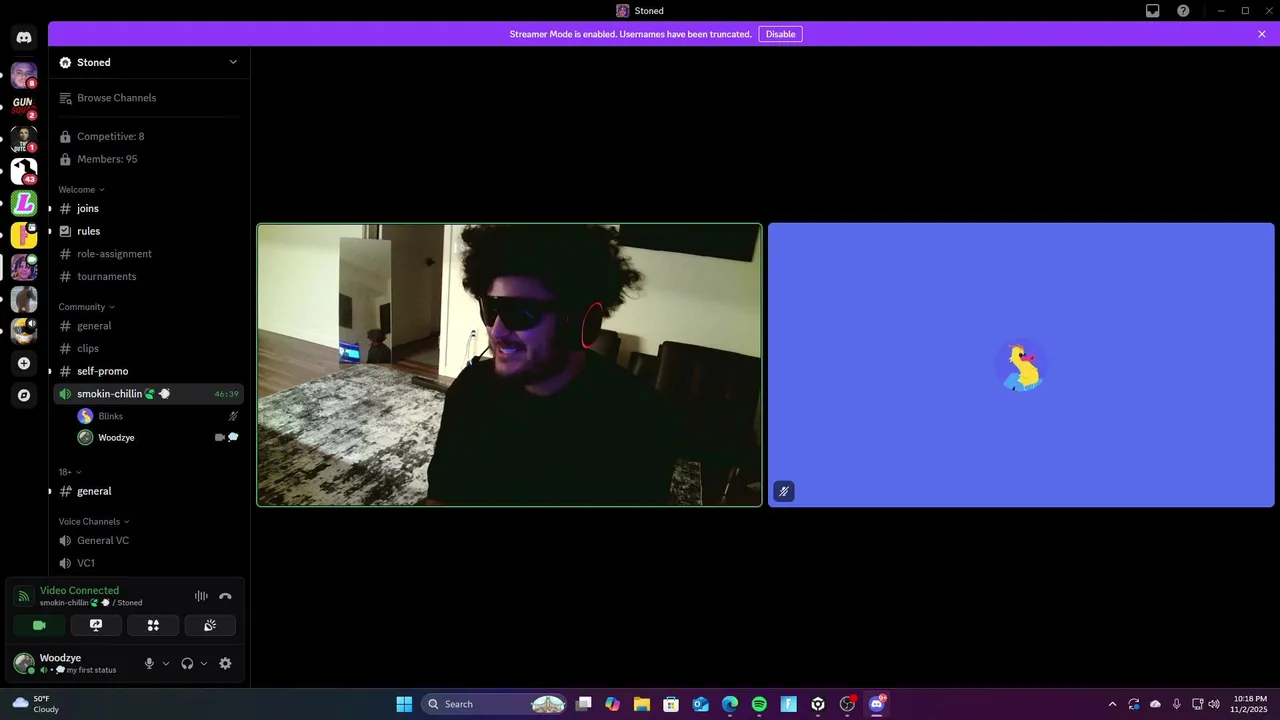Click the Competitive: 8 locked channel
This screenshot has width=1280, height=720.
[x=148, y=136]
